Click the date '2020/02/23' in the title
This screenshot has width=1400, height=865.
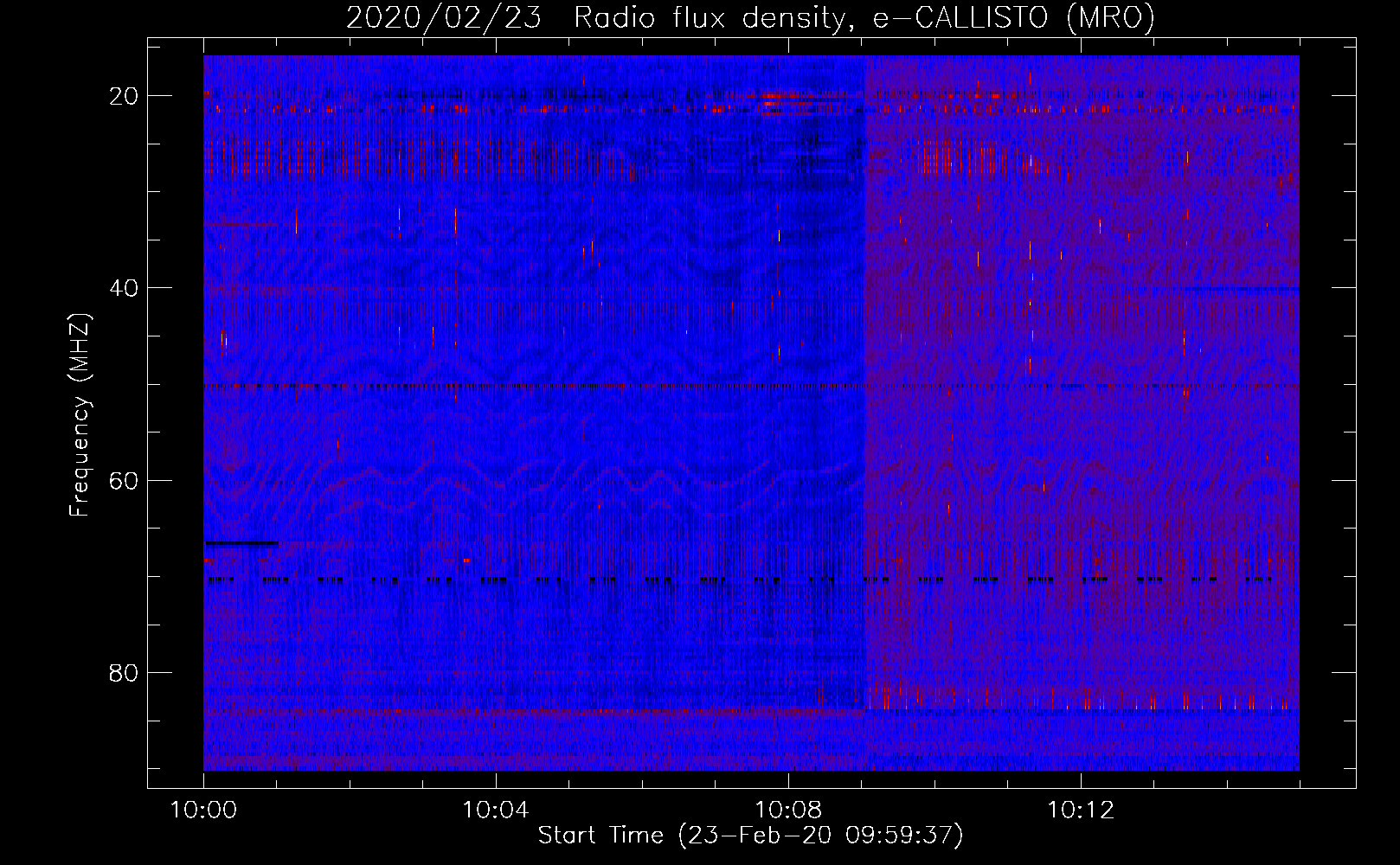point(444,17)
